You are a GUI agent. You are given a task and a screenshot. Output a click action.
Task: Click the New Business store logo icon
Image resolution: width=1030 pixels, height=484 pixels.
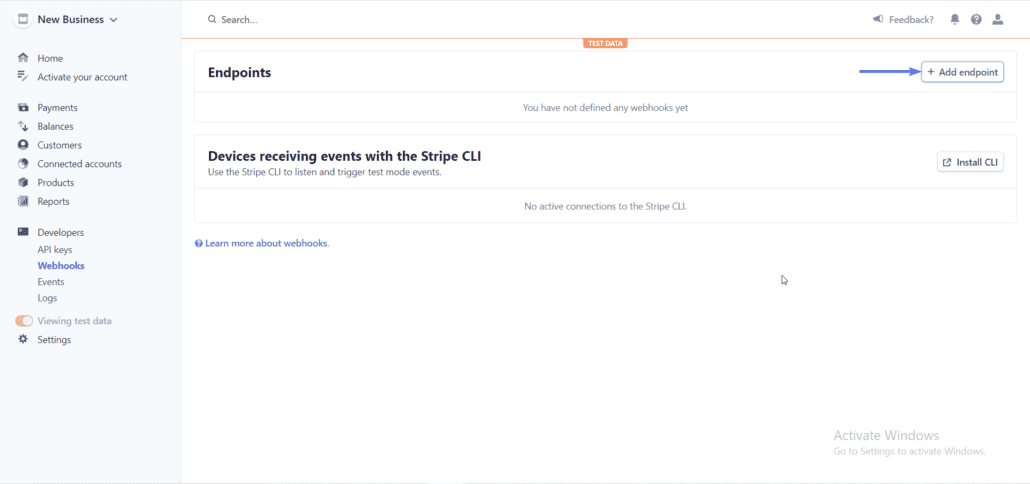[23, 19]
